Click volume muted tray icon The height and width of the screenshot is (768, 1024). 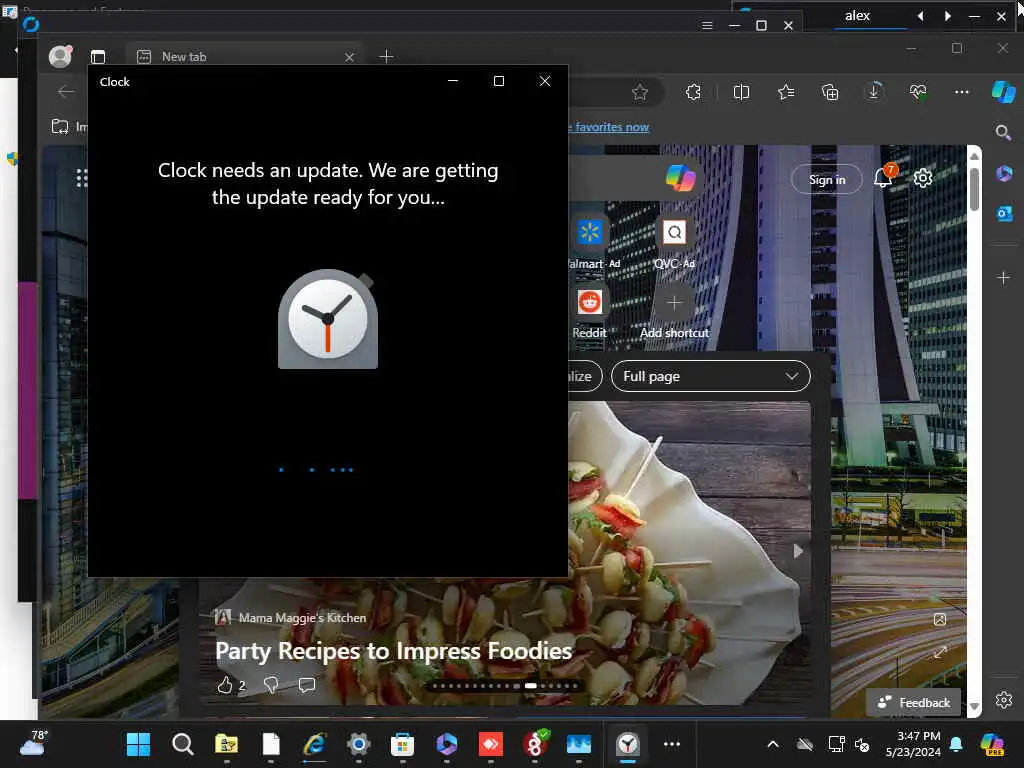862,744
